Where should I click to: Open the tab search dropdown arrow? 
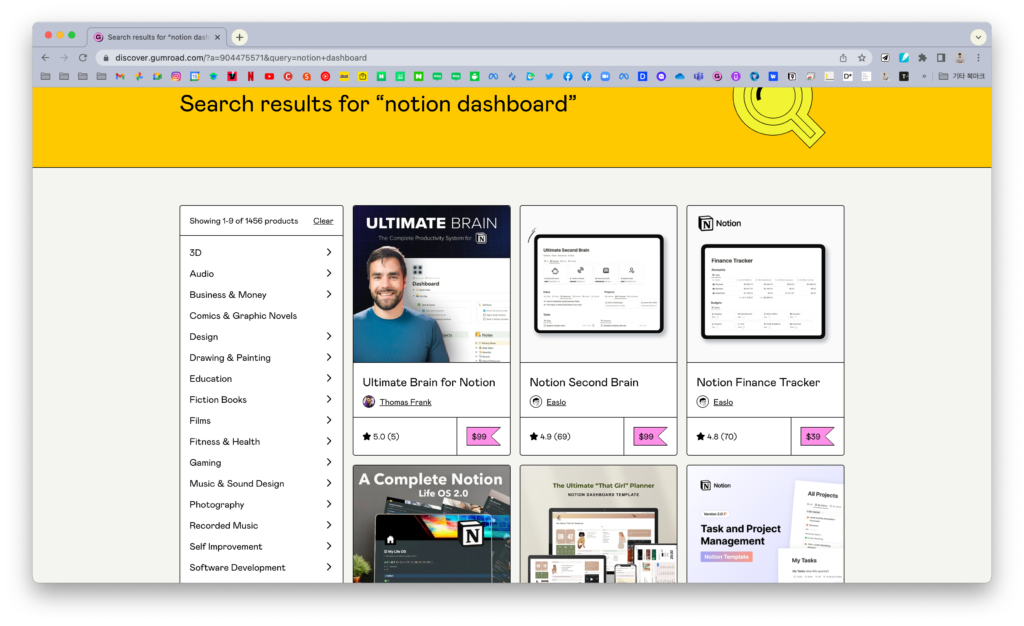pos(978,37)
